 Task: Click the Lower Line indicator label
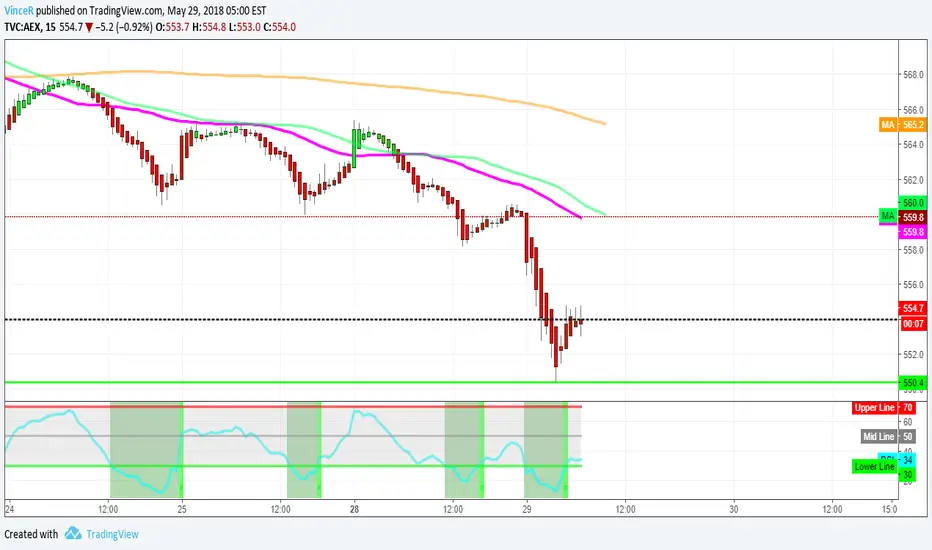pos(874,467)
